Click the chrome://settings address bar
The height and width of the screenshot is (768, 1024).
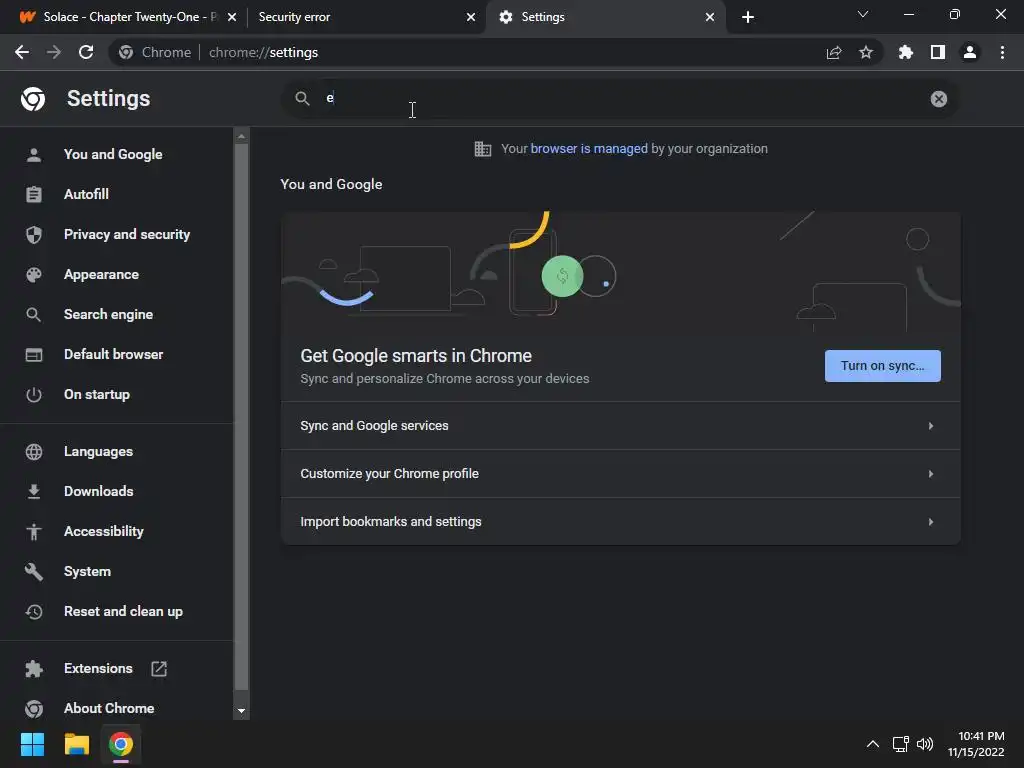[496, 52]
